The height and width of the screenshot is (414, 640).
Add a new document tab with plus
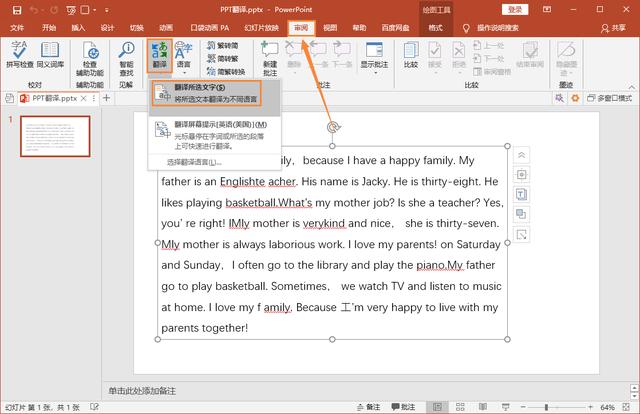(x=107, y=98)
